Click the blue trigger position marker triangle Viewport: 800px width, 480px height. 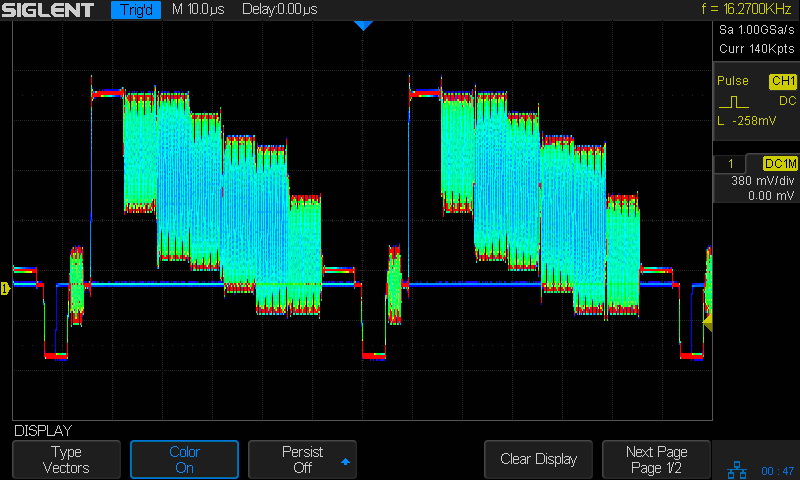[363, 25]
